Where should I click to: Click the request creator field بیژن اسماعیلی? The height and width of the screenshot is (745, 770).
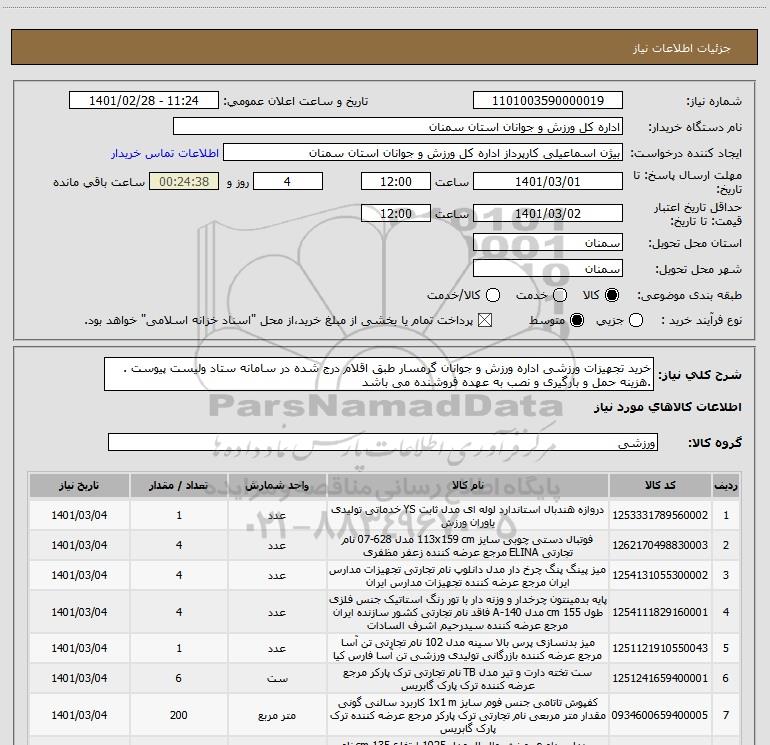[x=423, y=153]
